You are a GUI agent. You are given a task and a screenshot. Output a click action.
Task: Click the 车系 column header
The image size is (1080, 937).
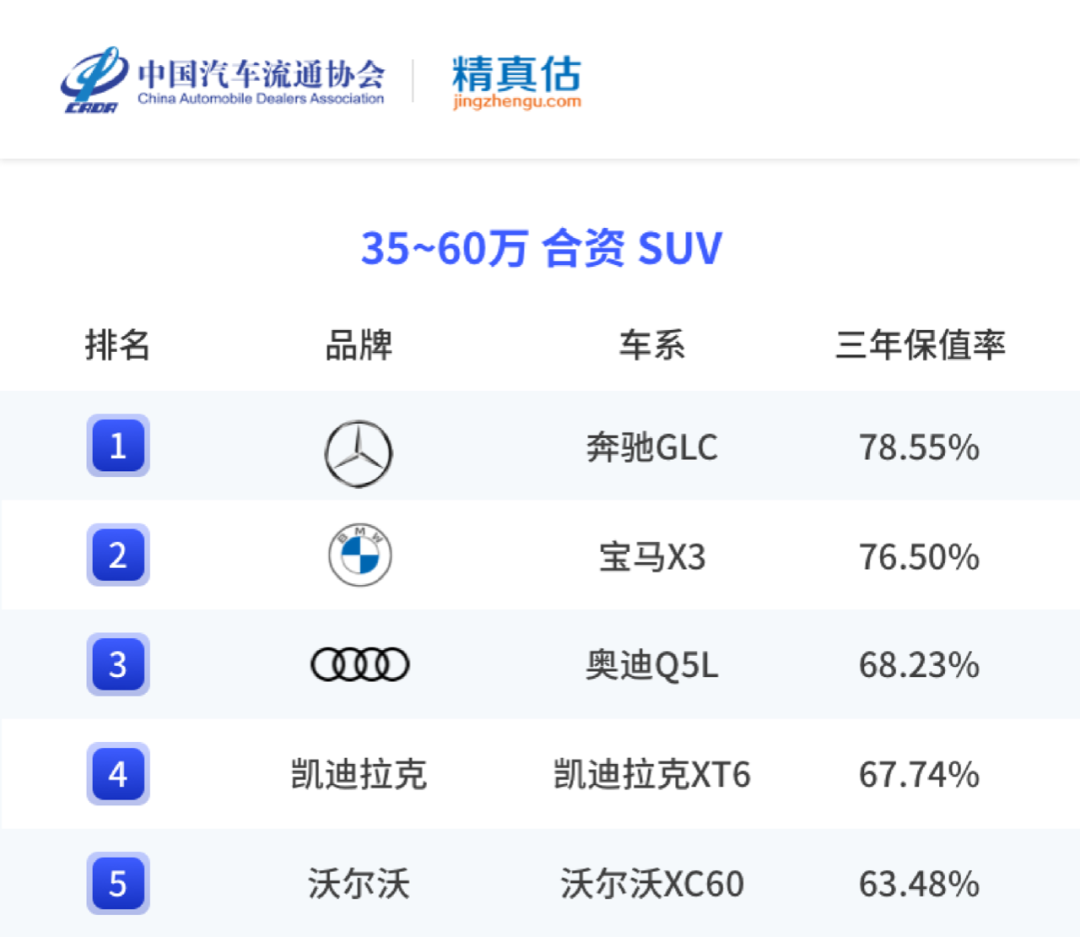pyautogui.click(x=652, y=345)
